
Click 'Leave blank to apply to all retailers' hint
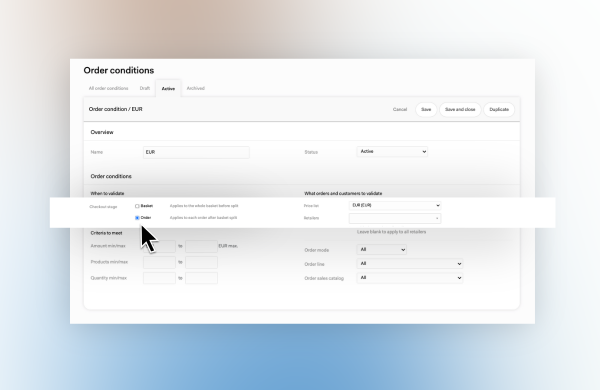(391, 232)
